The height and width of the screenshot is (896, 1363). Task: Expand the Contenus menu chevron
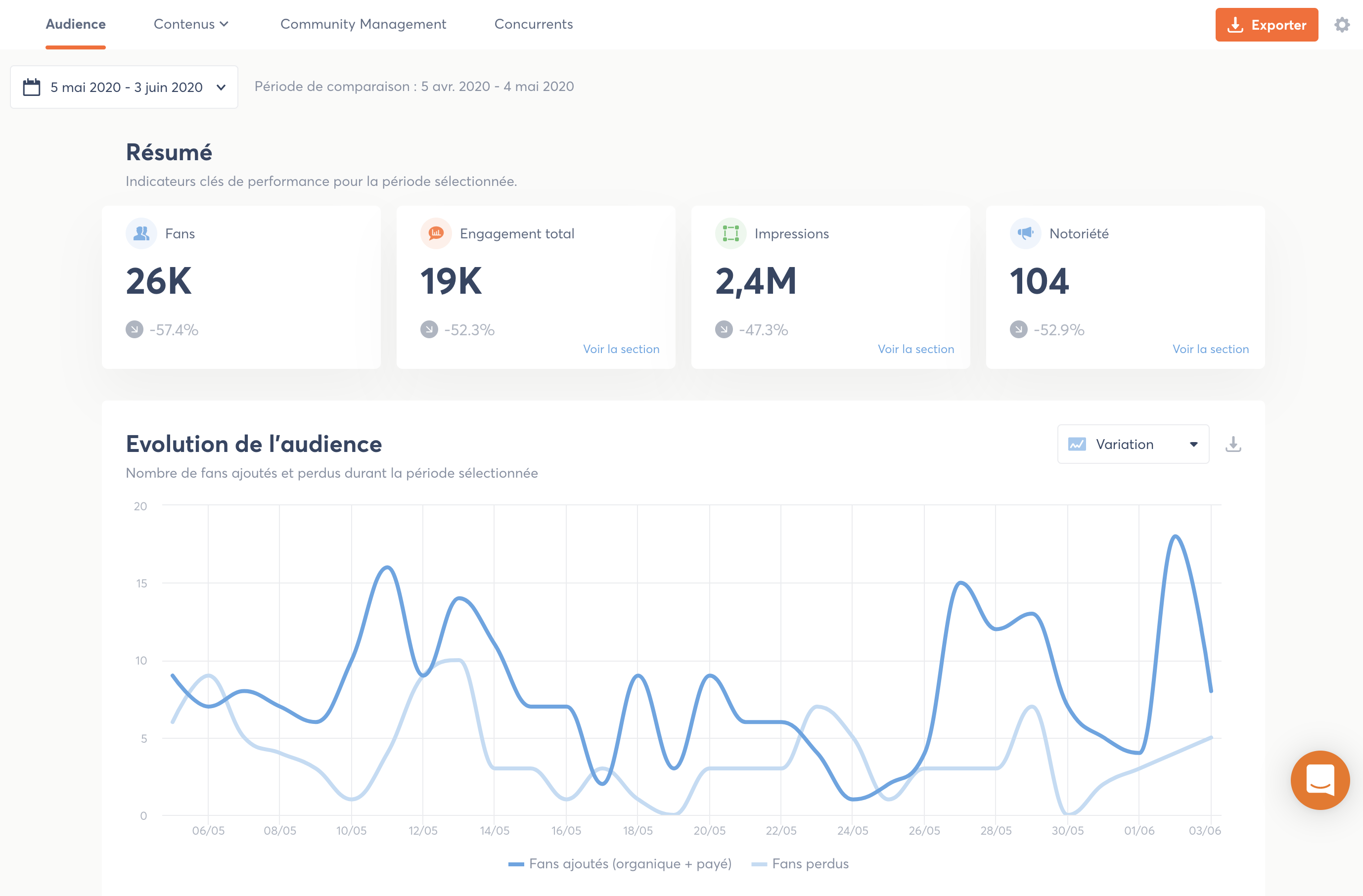click(x=224, y=24)
